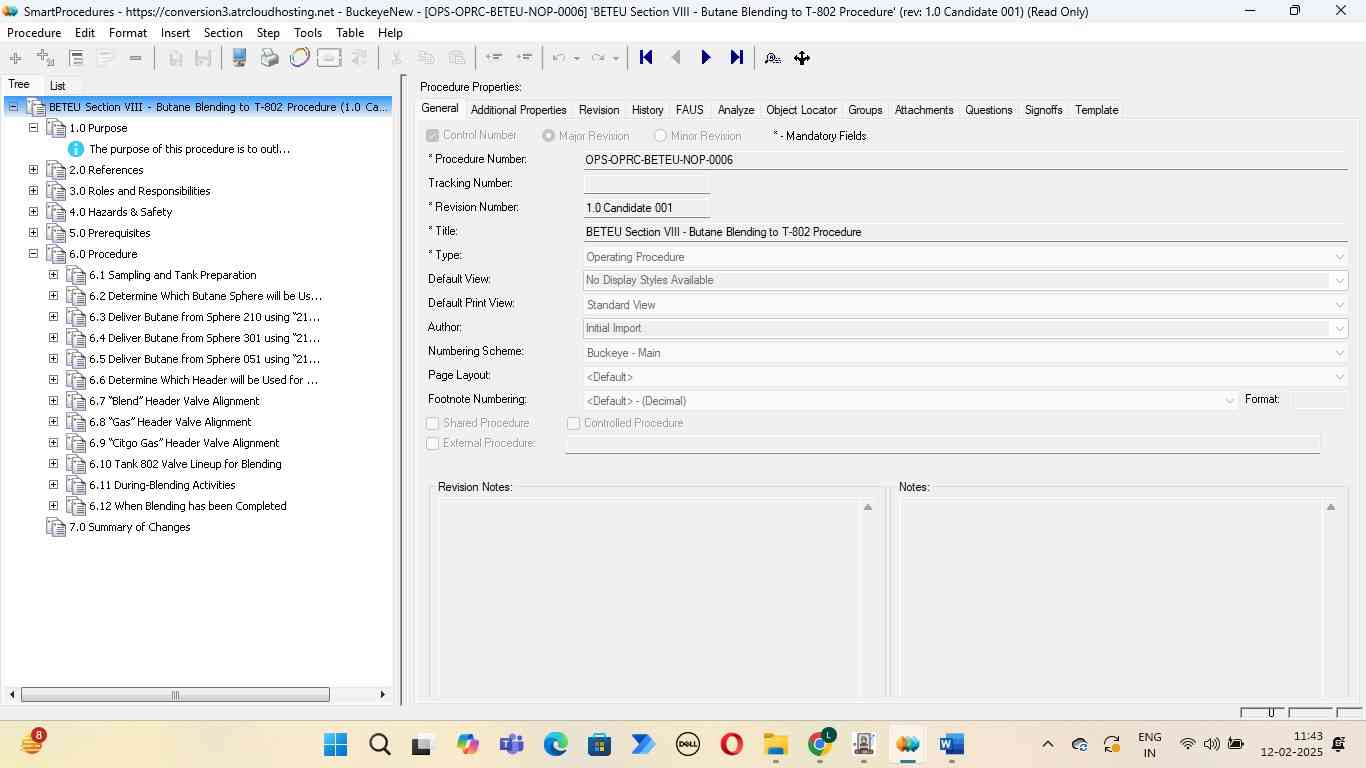
Task: Click the print icon in toolbar
Action: pyautogui.click(x=269, y=58)
